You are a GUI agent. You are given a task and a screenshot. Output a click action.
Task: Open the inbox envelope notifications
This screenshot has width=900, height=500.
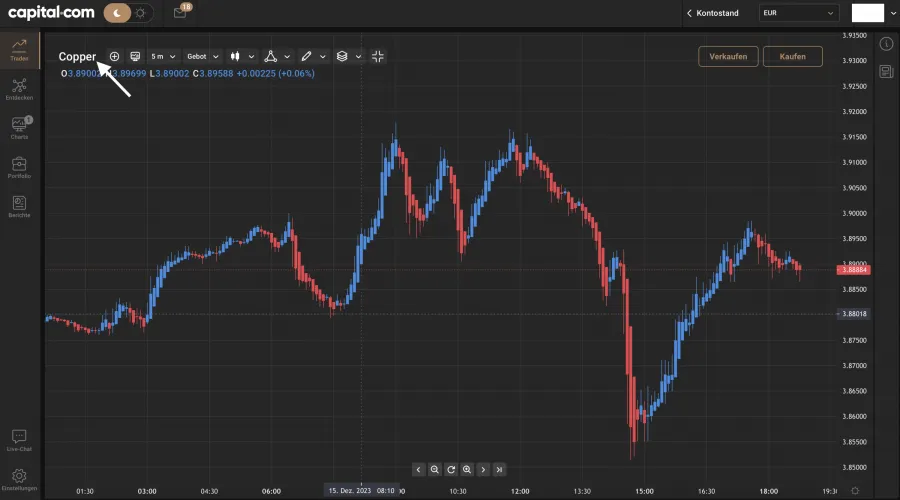click(x=180, y=13)
